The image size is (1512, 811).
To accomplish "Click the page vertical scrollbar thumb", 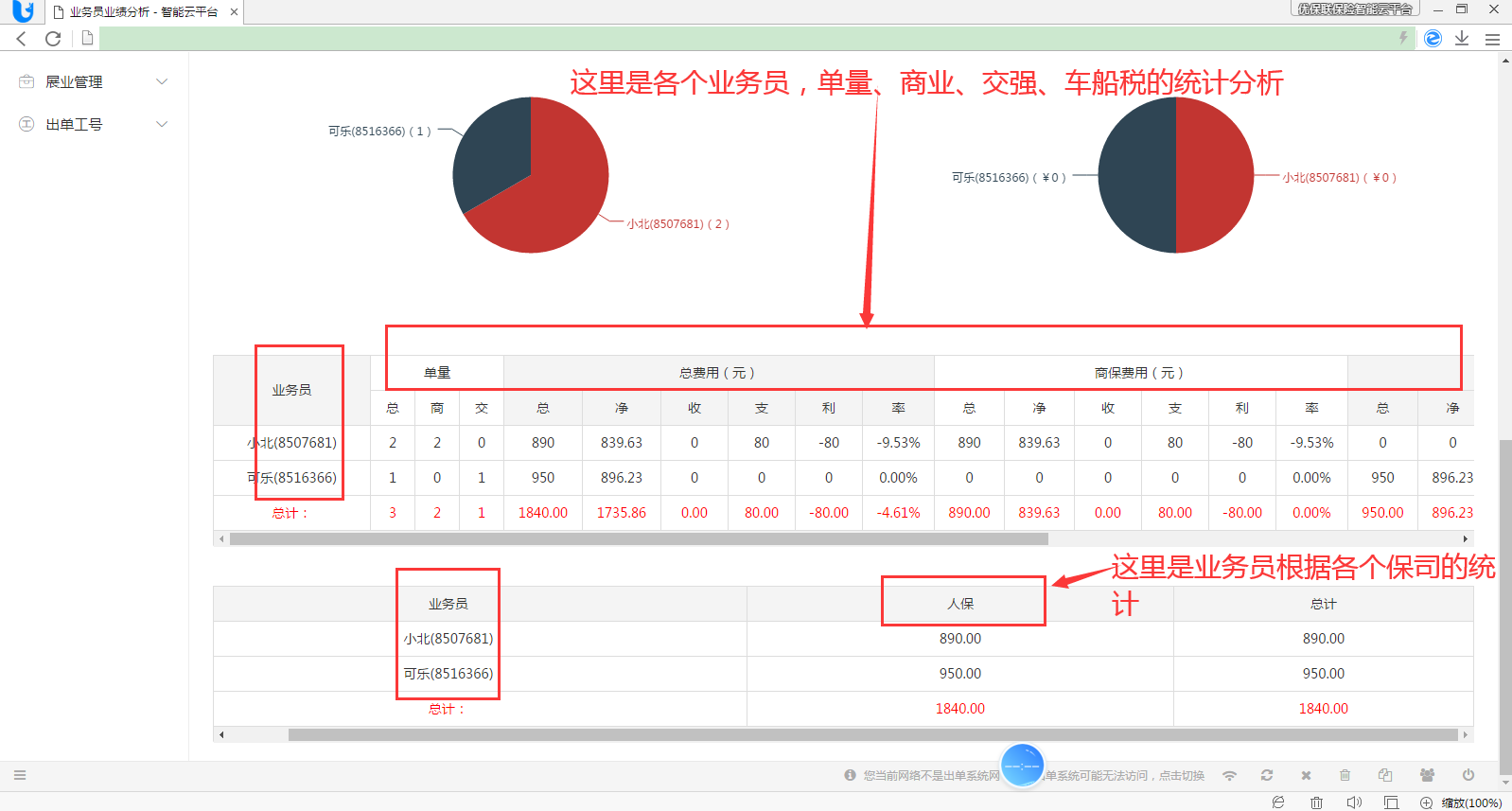I will click(1505, 606).
